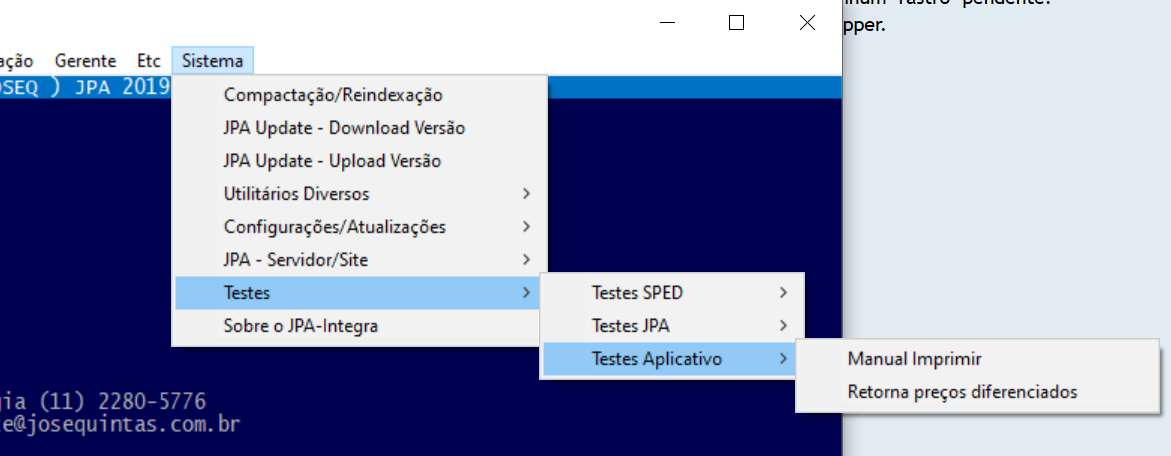
Task: Click the Testes Aplicativo item
Action: (x=657, y=359)
